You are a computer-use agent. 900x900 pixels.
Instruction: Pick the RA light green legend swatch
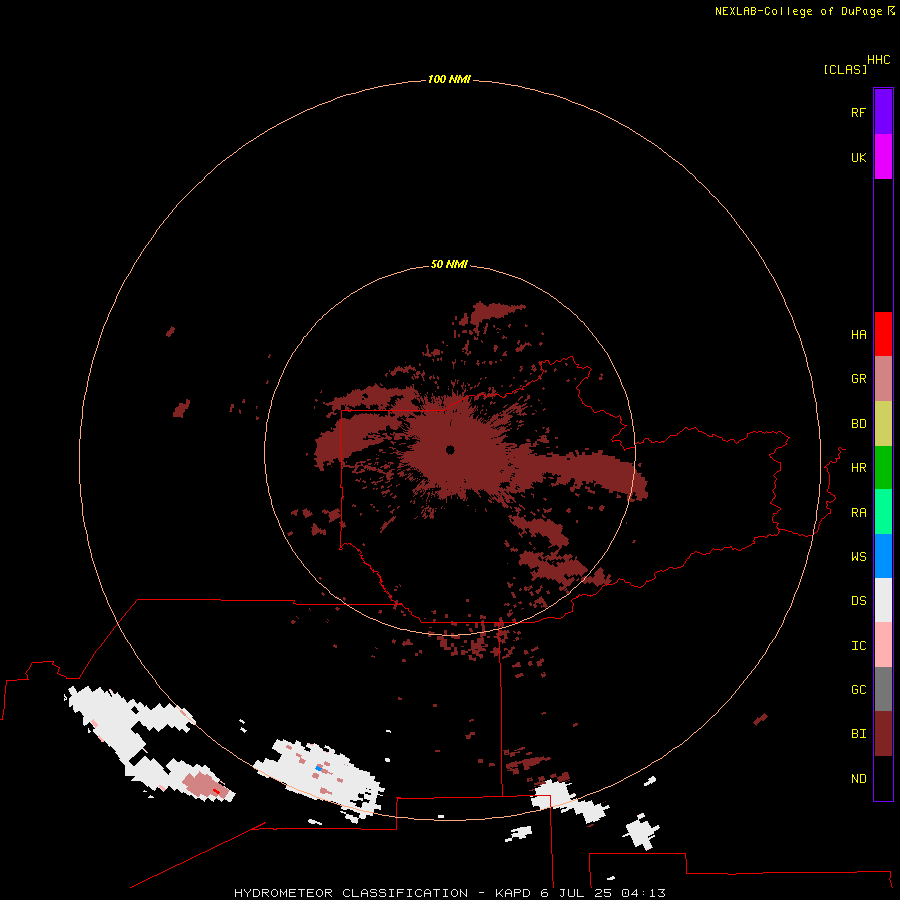883,512
